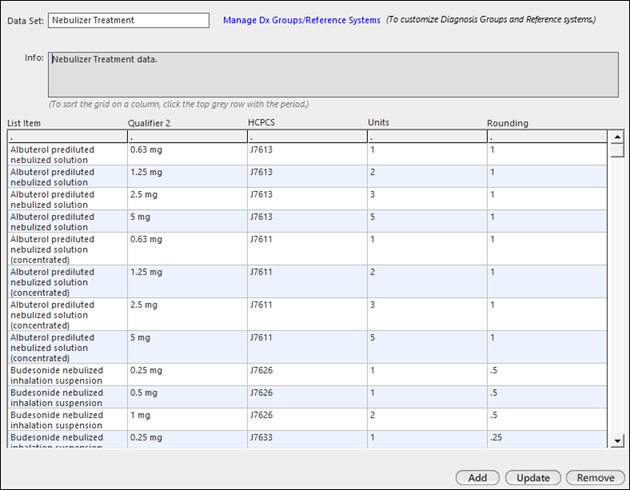Sort grid by Units column
The height and width of the screenshot is (490, 630).
[428, 137]
